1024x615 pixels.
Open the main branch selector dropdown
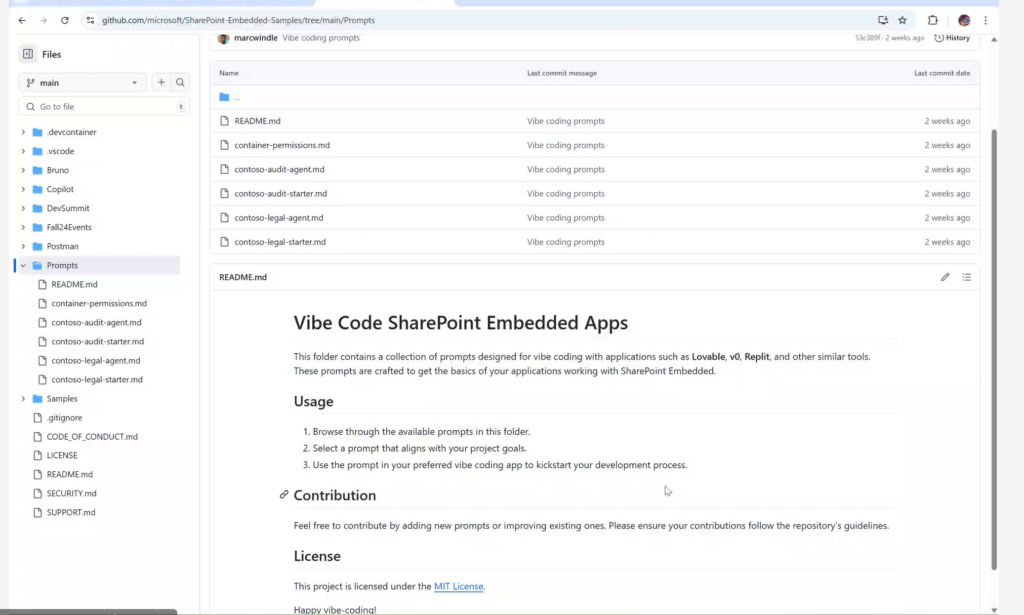pos(82,82)
